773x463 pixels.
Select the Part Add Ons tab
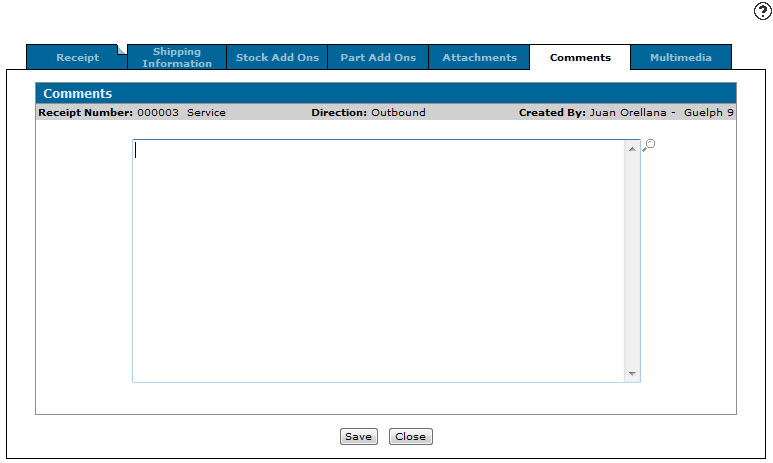tap(378, 57)
